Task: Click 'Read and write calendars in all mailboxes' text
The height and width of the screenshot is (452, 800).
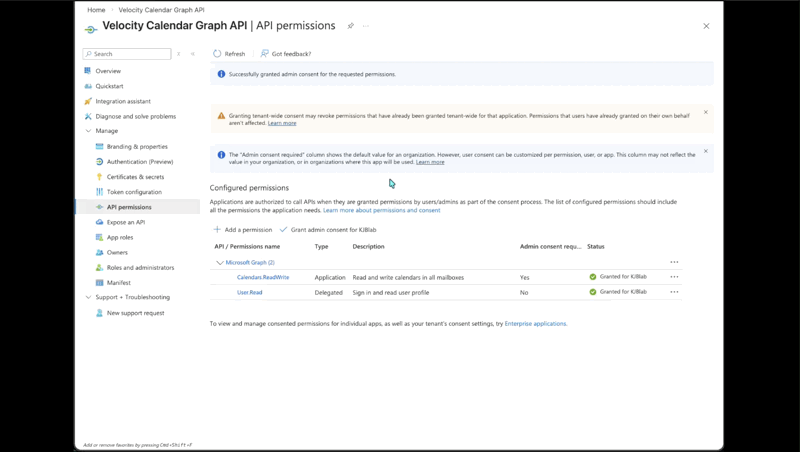Action: click(408, 278)
